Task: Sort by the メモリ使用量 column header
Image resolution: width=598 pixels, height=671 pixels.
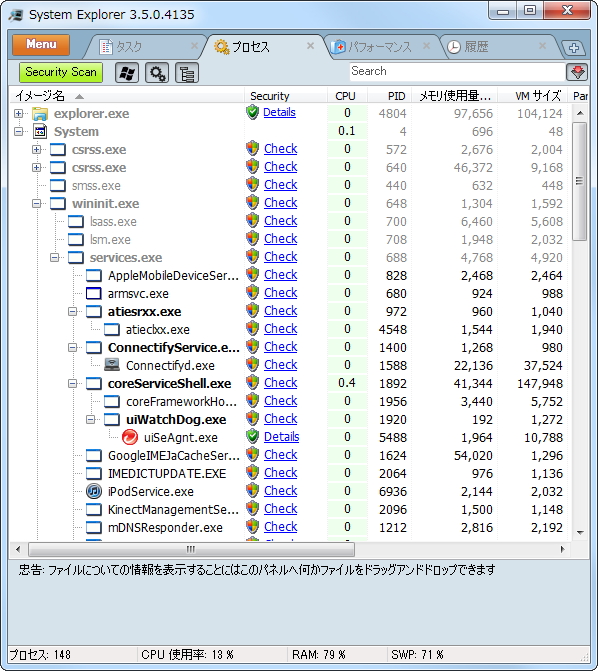Action: pyautogui.click(x=455, y=96)
